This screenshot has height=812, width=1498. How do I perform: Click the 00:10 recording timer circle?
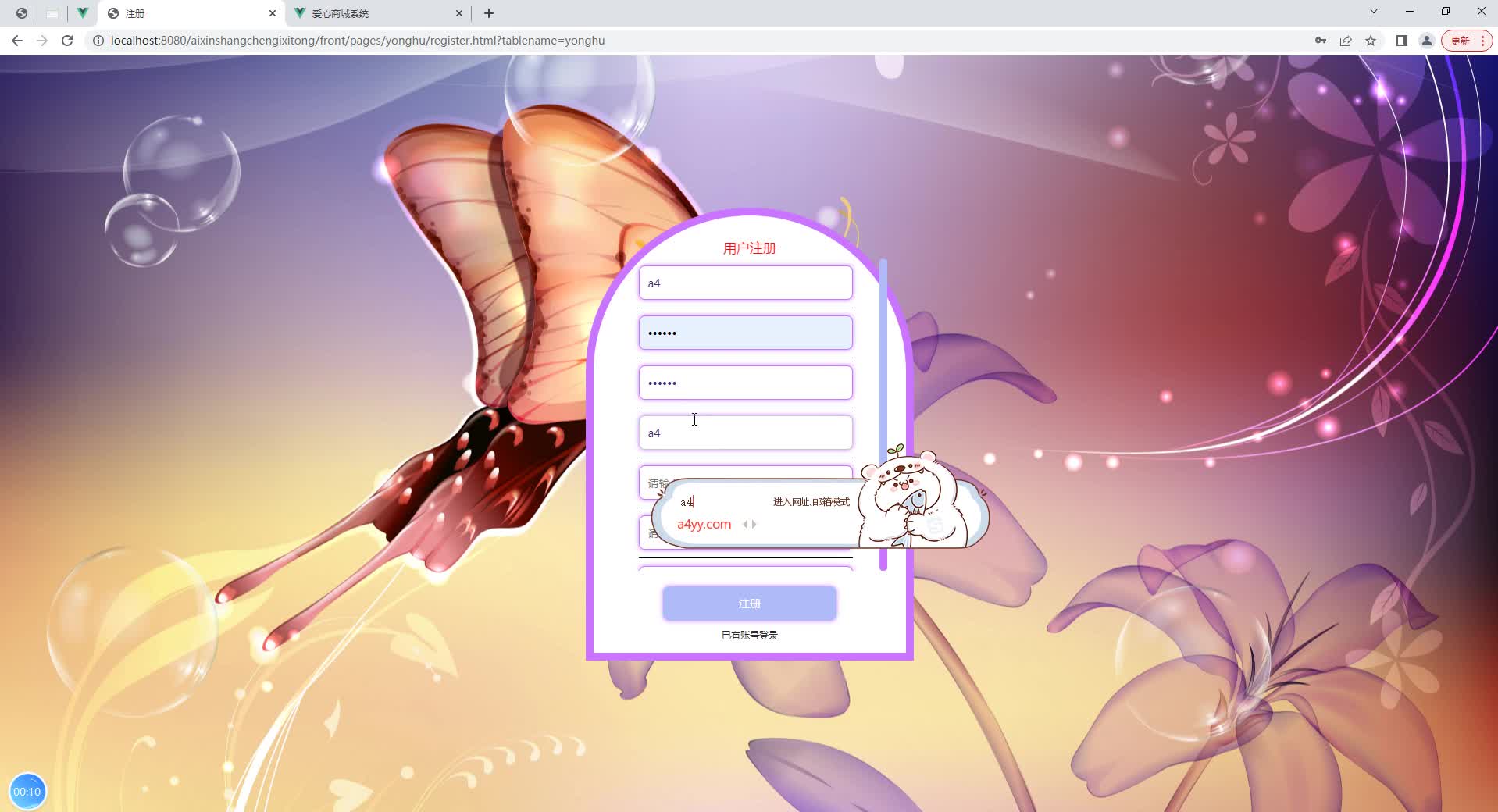click(27, 792)
